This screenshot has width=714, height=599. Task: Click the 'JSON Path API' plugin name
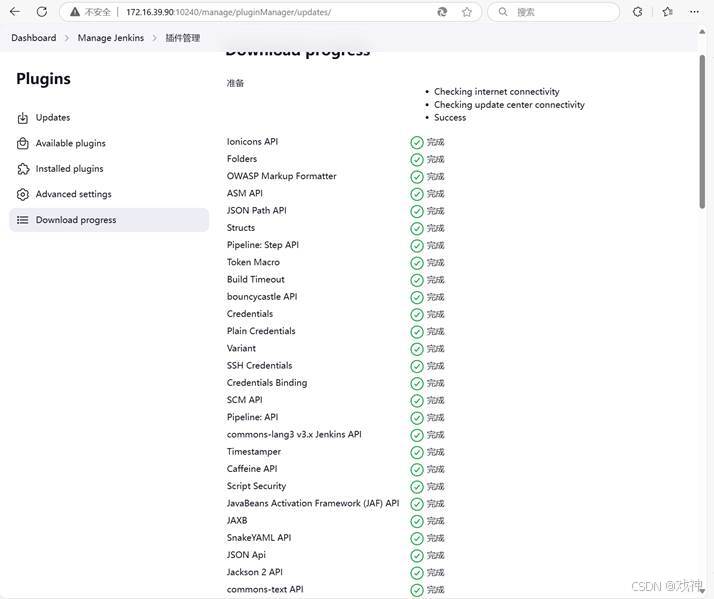(x=257, y=210)
